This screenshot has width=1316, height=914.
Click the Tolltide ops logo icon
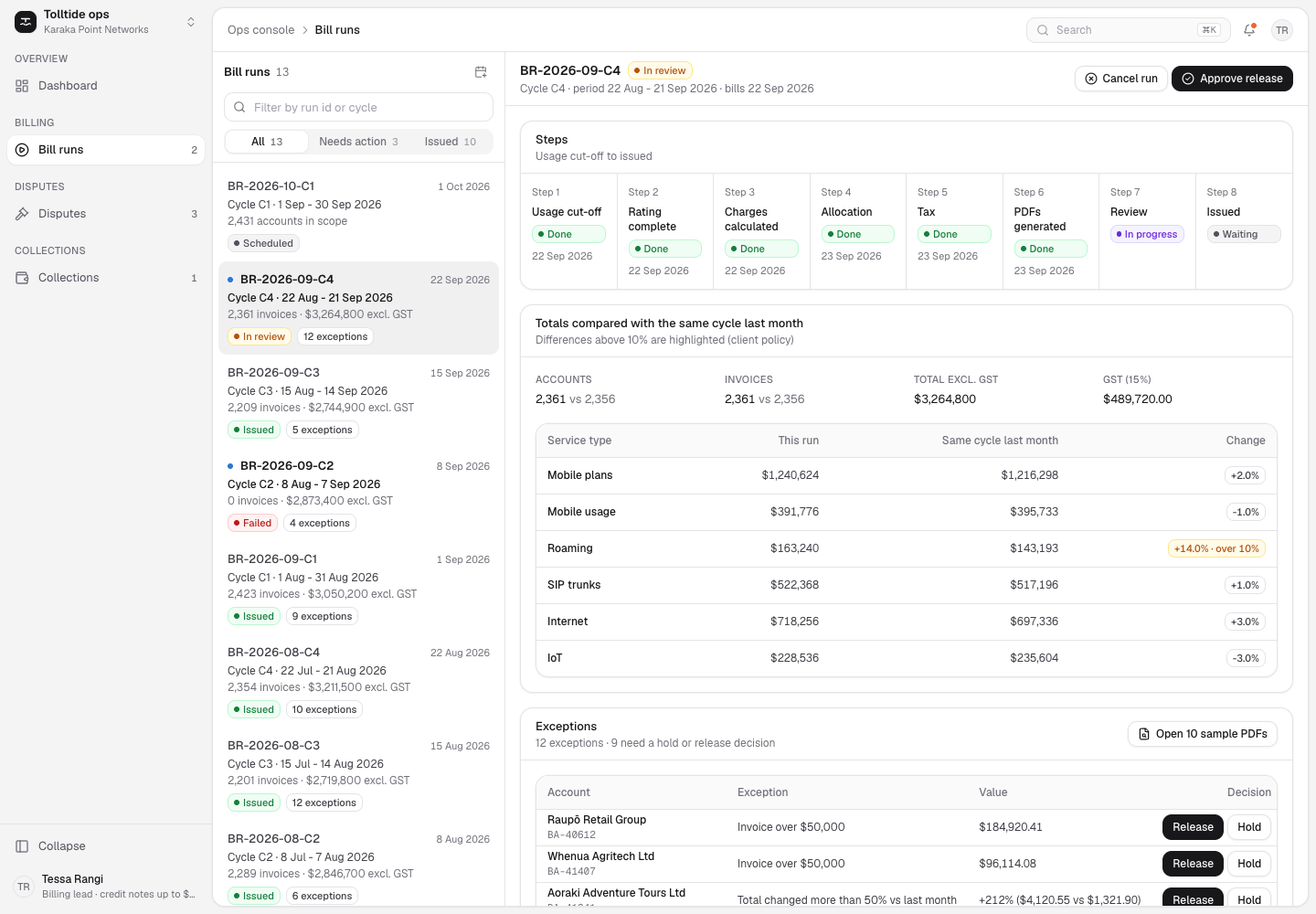pyautogui.click(x=26, y=21)
